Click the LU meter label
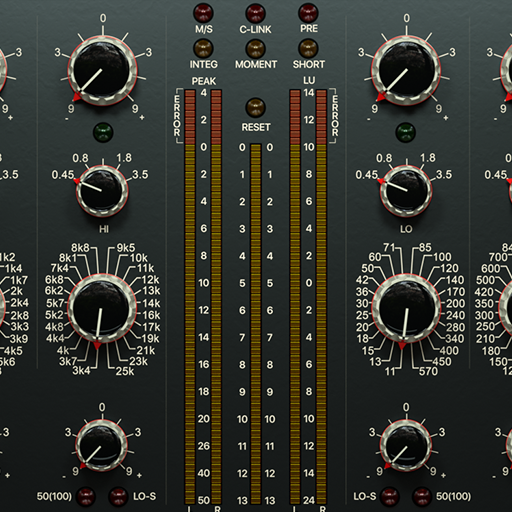Viewport: 512px width, 512px height. click(x=309, y=80)
